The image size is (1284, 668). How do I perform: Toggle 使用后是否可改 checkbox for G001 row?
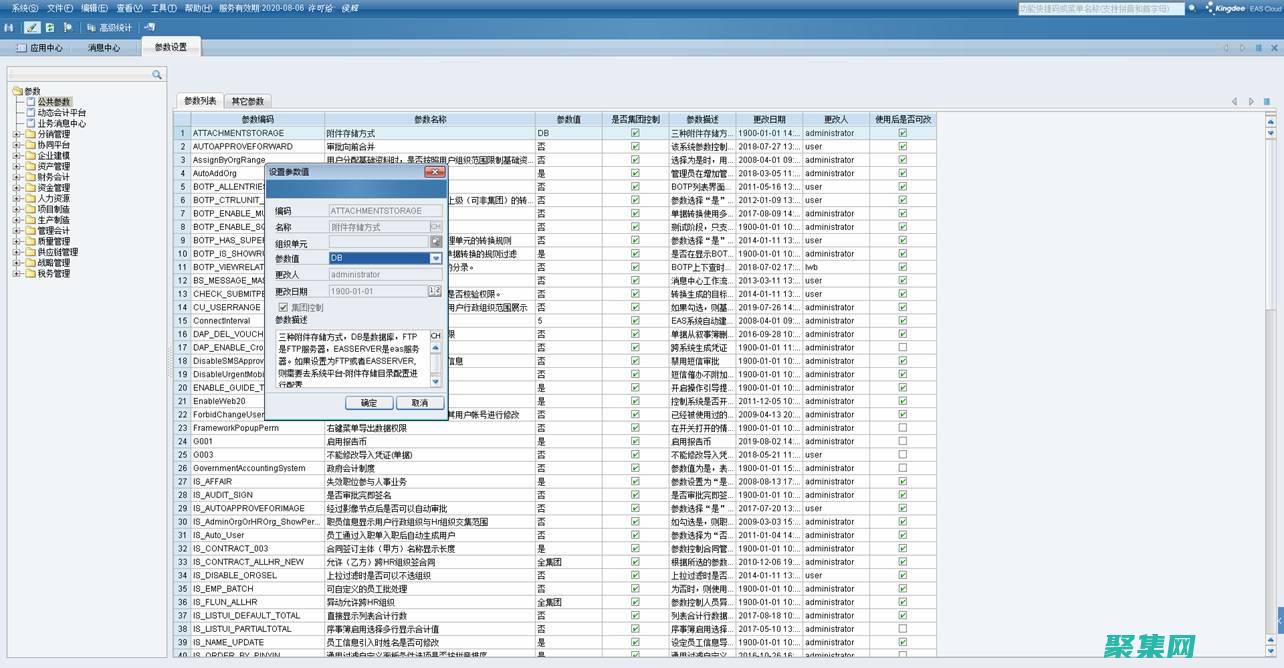tap(903, 441)
